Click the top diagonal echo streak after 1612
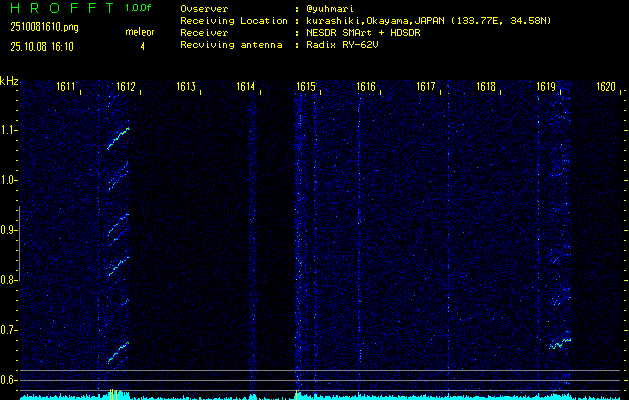Viewport: 629px width, 400px height. (x=119, y=137)
